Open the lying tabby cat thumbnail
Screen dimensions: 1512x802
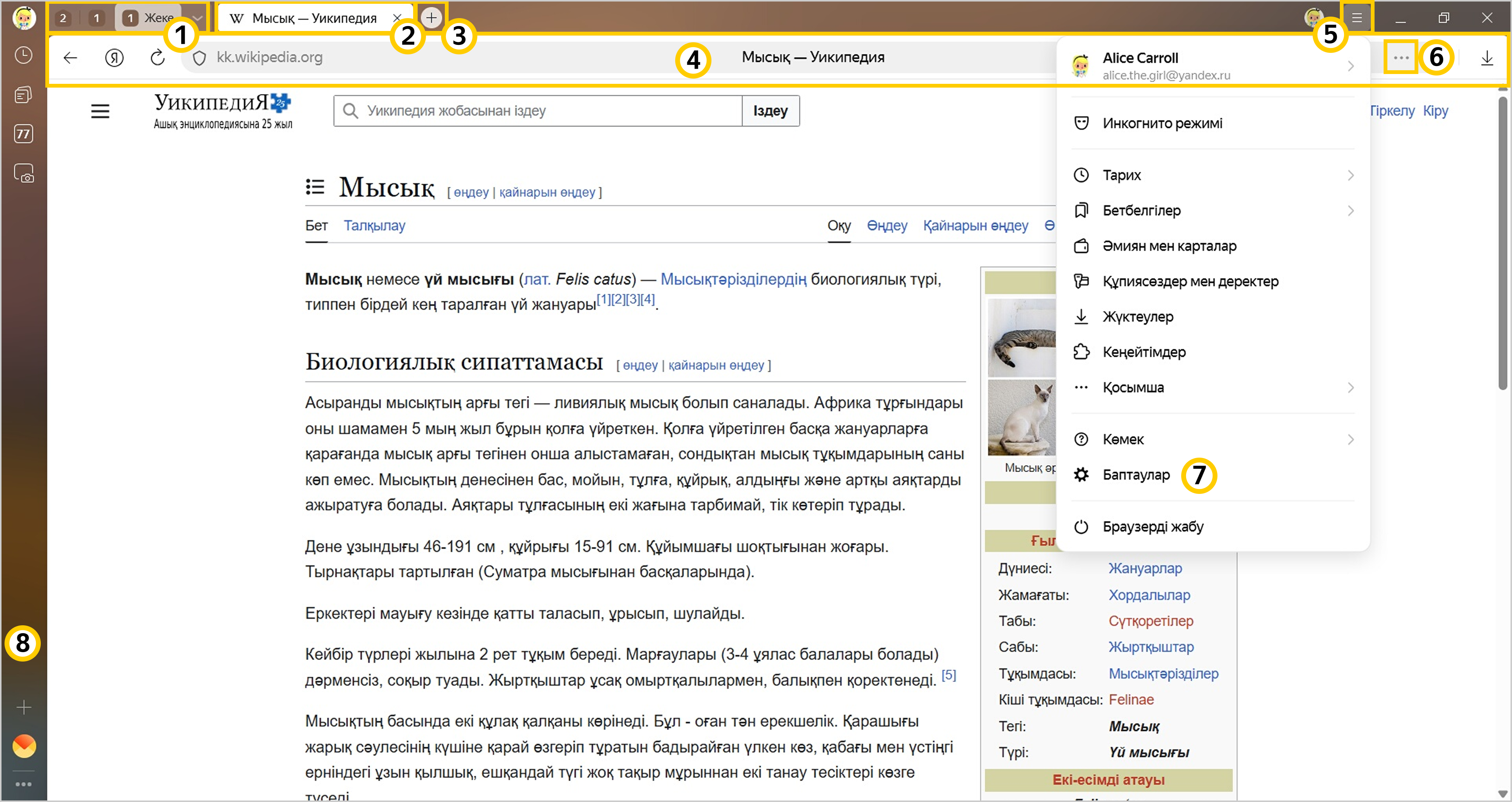coord(1022,338)
